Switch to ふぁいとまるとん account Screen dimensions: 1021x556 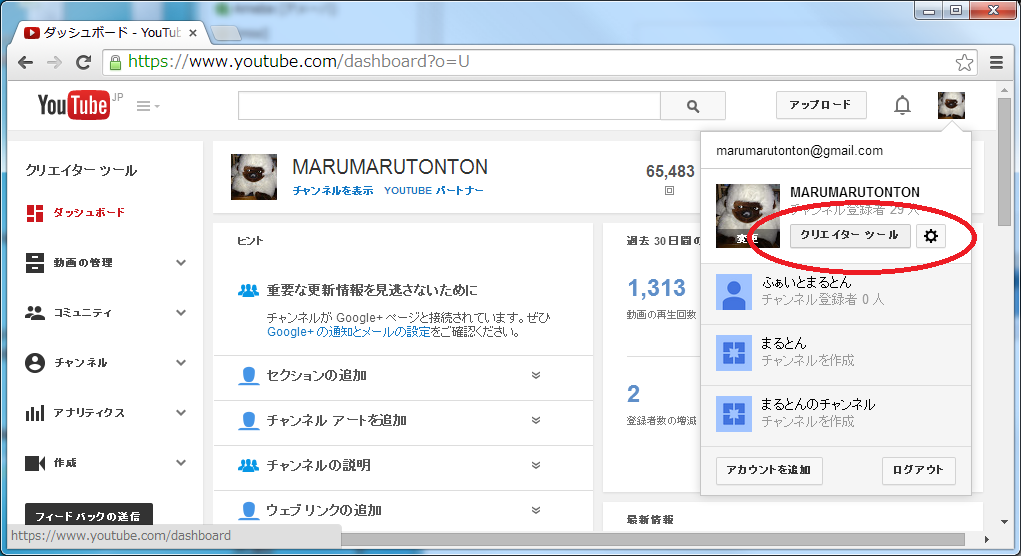[x=836, y=292]
